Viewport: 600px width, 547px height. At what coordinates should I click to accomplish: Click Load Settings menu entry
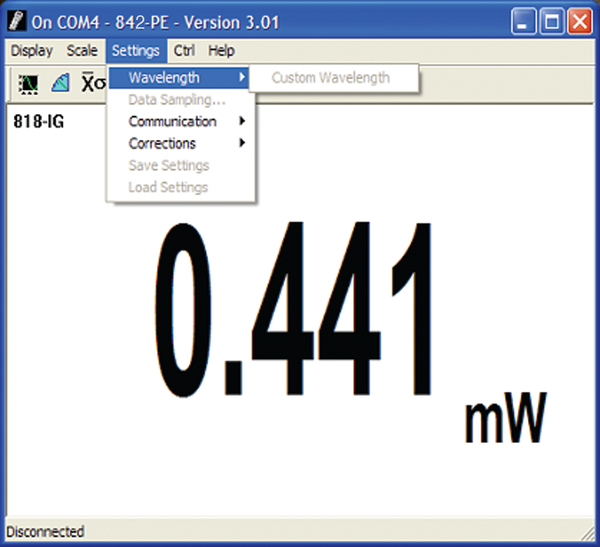pyautogui.click(x=168, y=187)
